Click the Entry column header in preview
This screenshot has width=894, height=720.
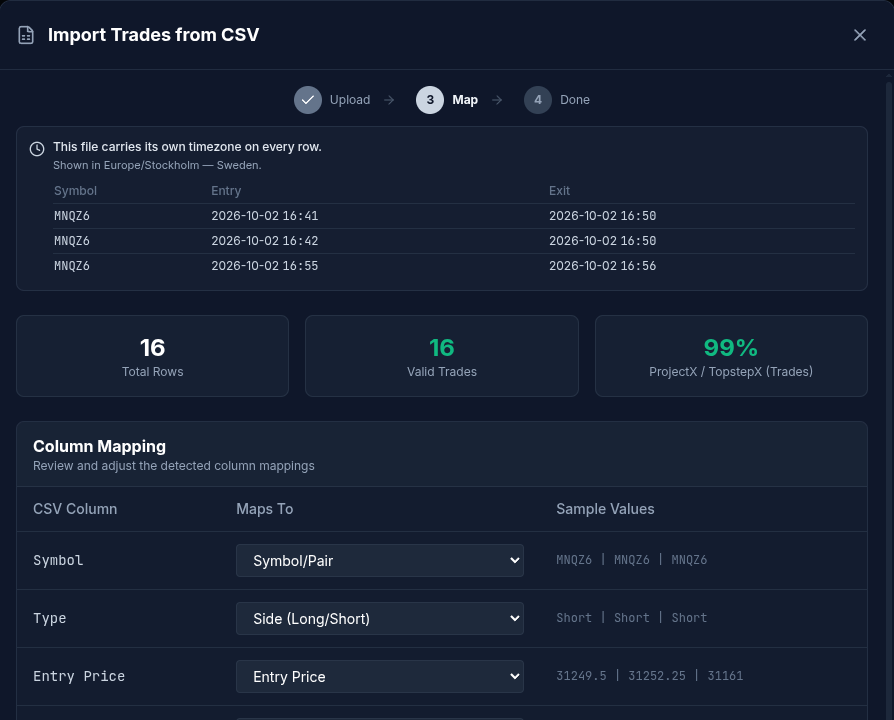point(226,191)
